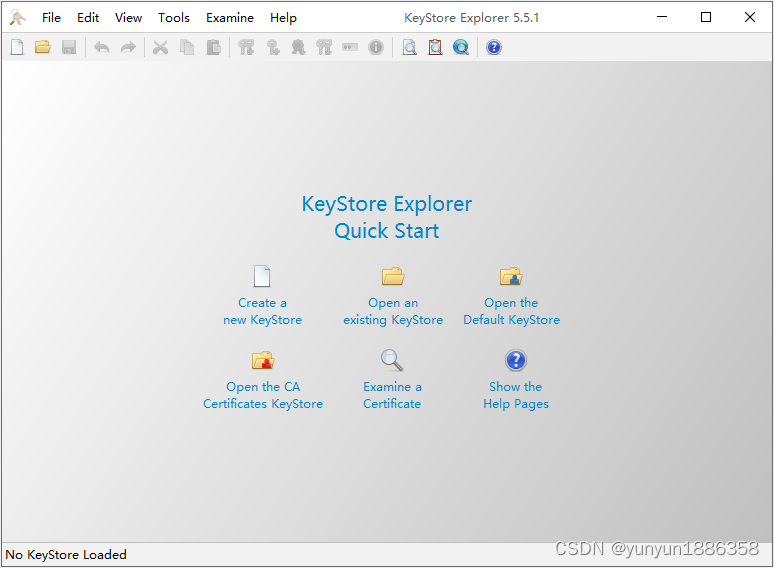
Task: Click the Save floppy disk toolbar icon
Action: (69, 47)
